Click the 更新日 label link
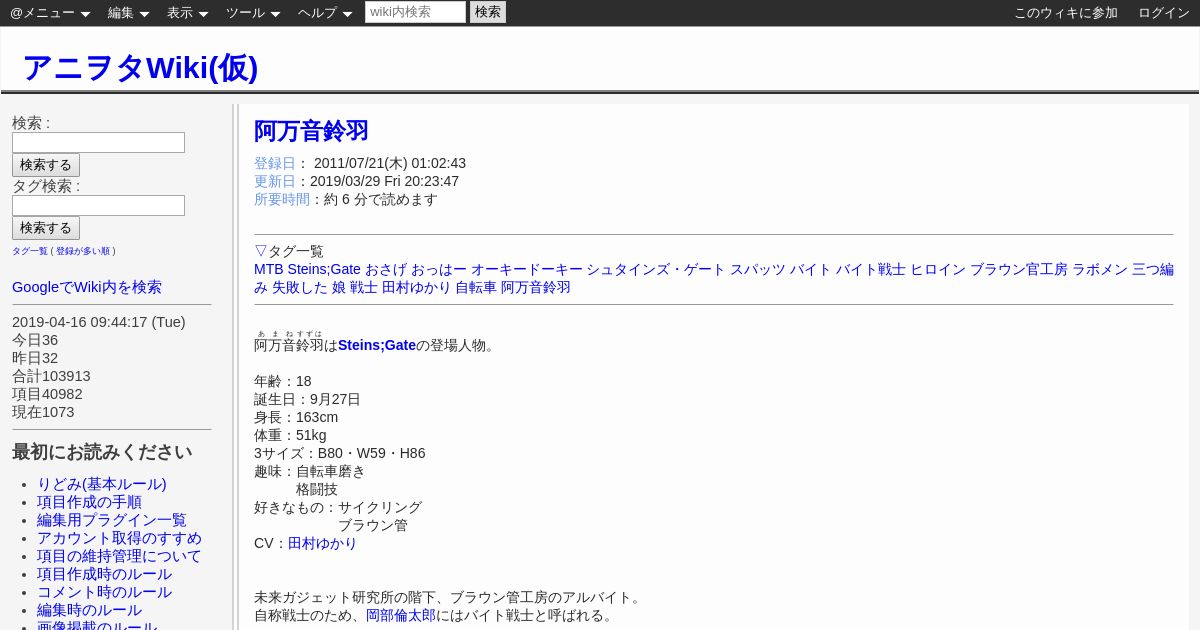 (x=275, y=181)
